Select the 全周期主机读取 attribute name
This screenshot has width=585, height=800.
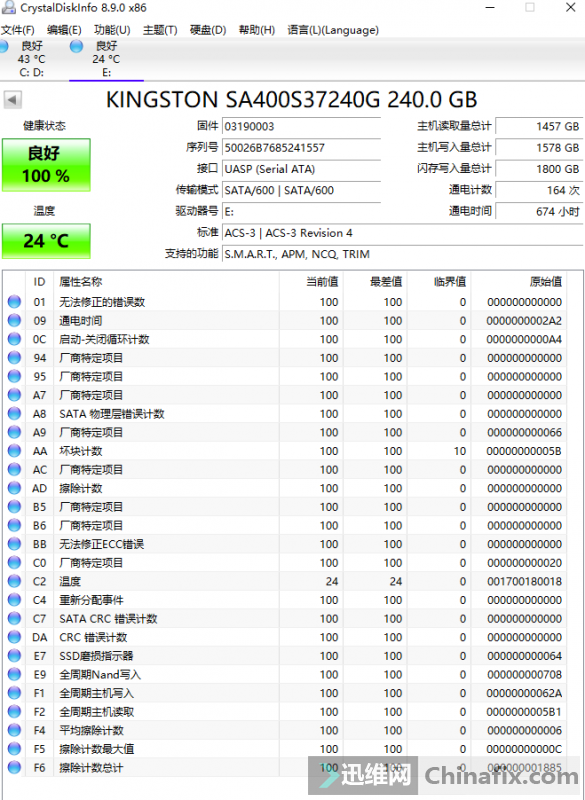pos(96,712)
